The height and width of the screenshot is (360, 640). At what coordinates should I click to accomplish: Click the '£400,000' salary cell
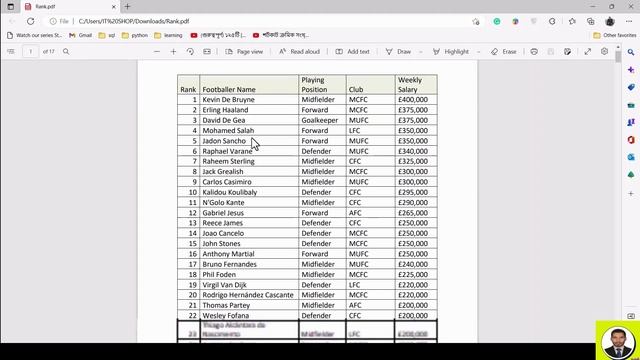click(416, 100)
